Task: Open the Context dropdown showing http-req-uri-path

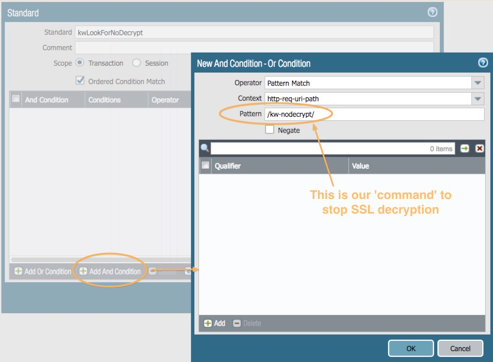Action: (477, 98)
